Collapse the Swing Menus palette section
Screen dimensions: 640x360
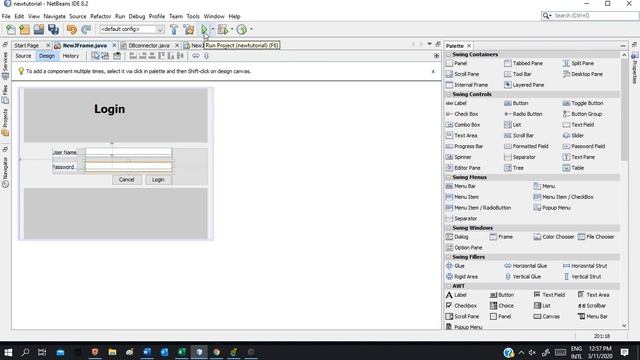(x=449, y=177)
